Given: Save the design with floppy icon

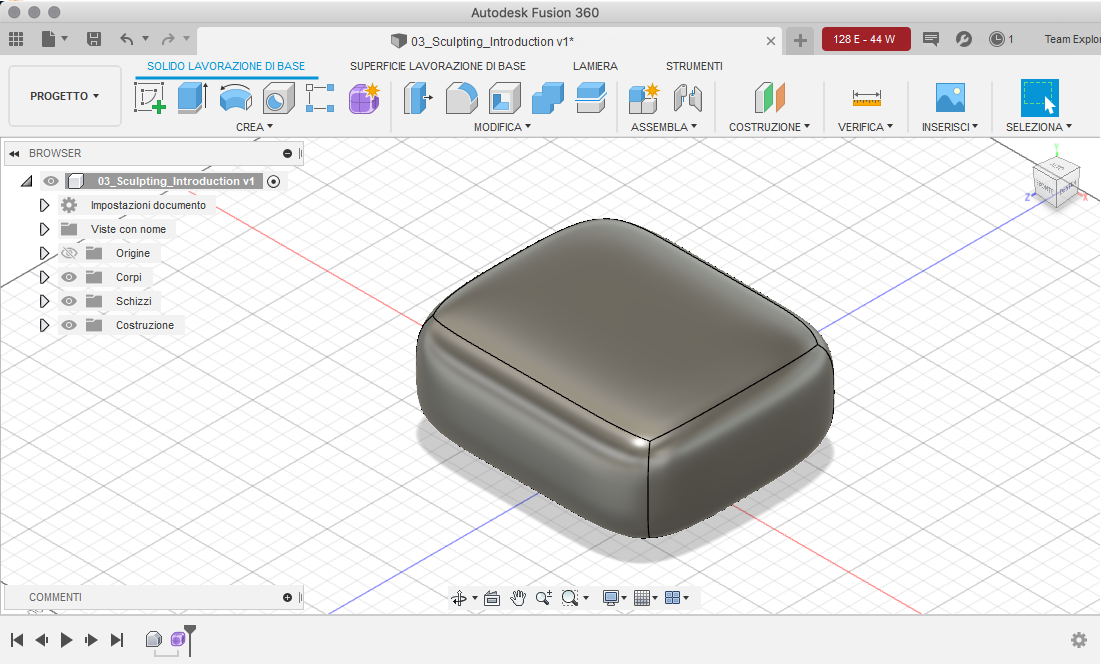Looking at the screenshot, I should coord(93,39).
